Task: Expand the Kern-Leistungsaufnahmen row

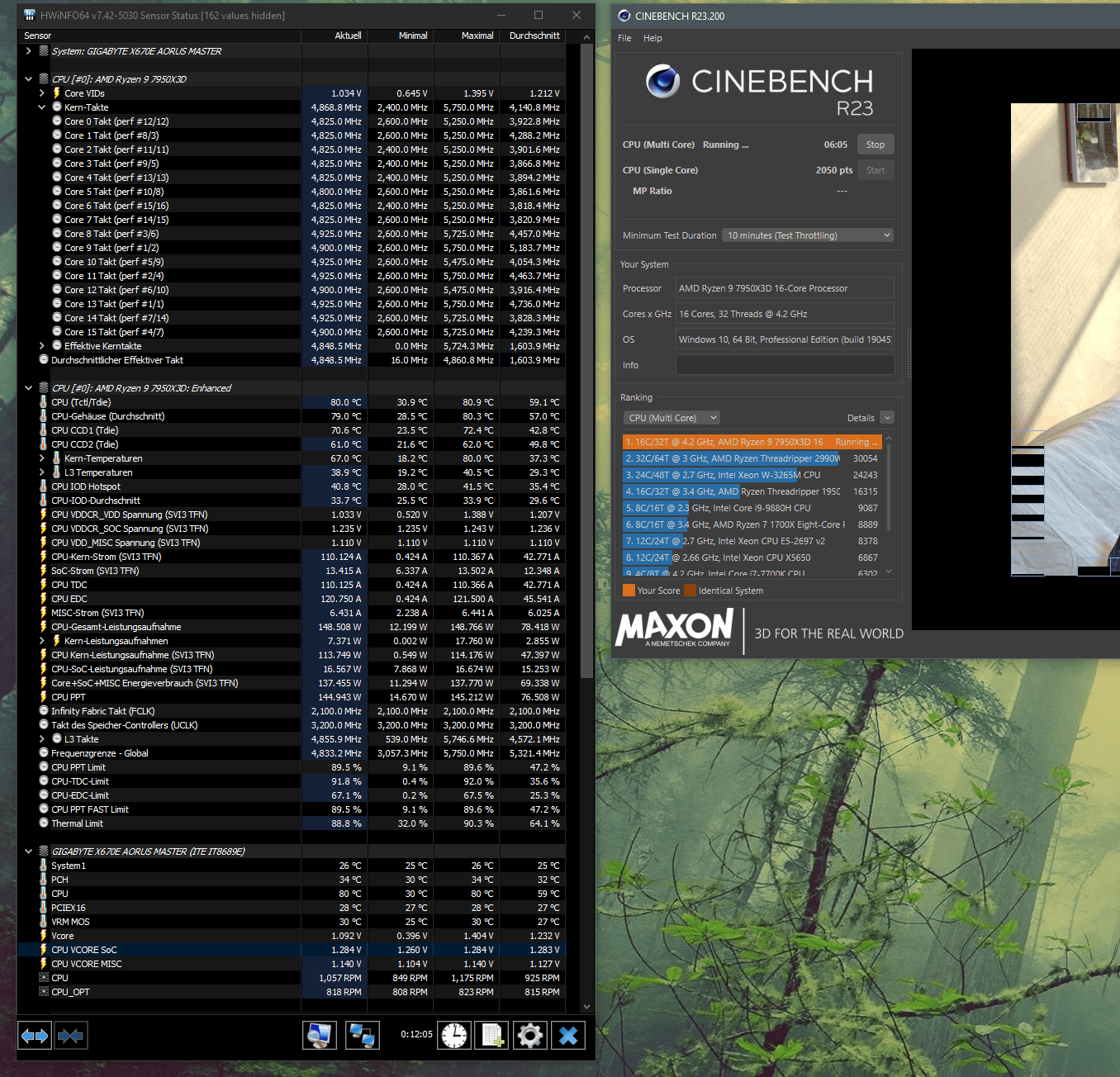Action: coord(42,641)
